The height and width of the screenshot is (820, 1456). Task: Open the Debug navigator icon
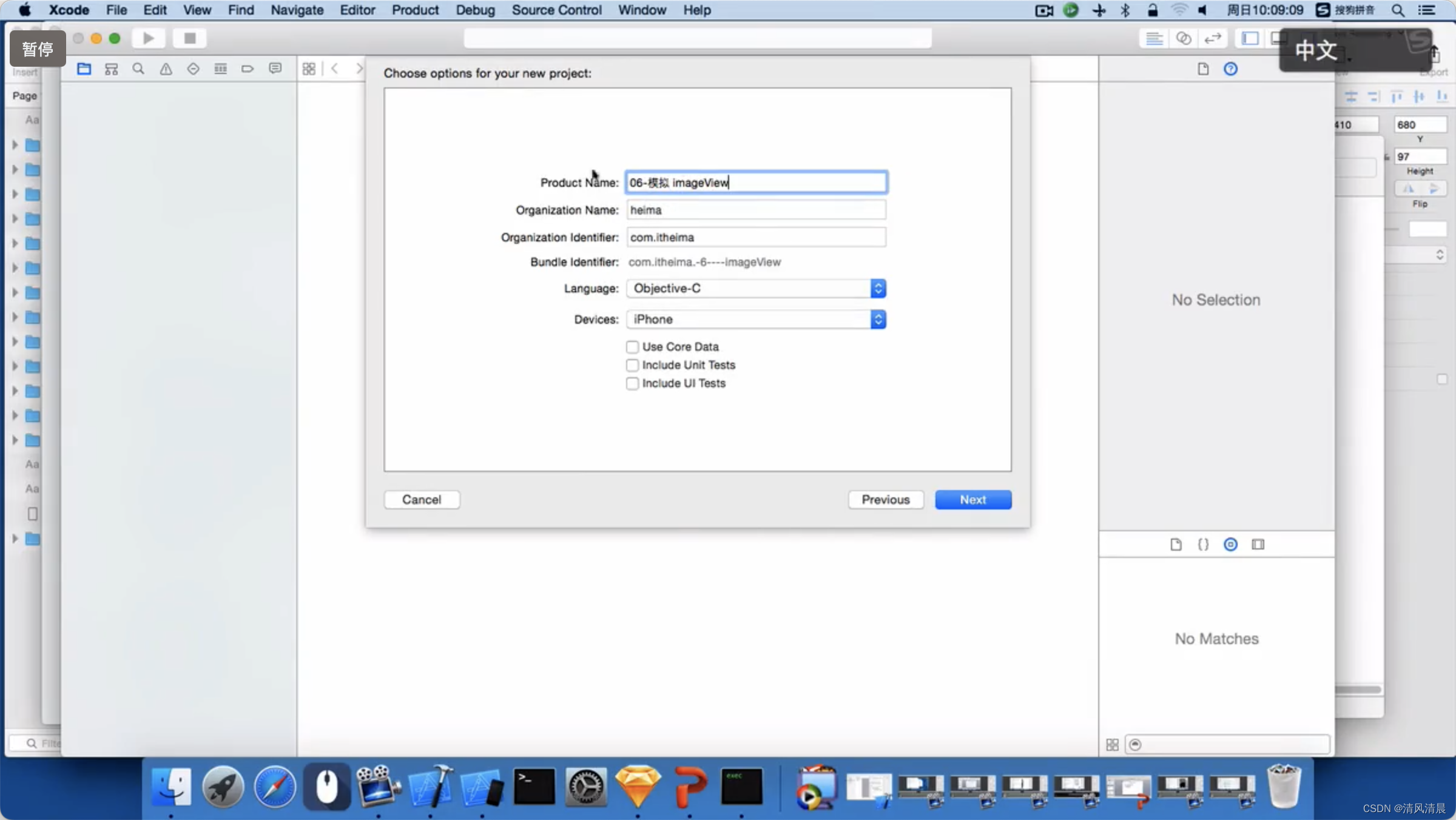[x=220, y=69]
